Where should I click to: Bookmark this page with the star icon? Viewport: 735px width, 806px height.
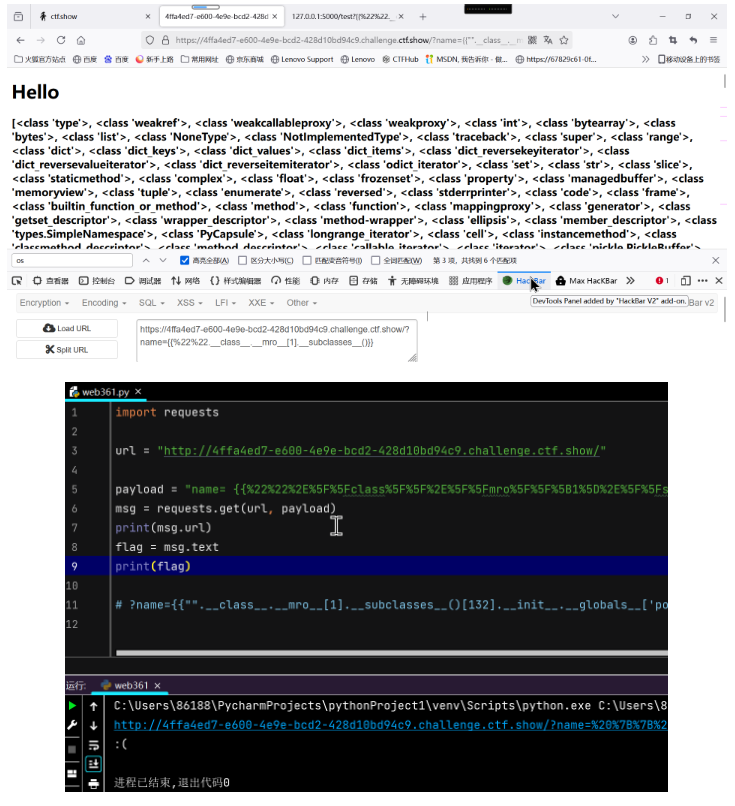click(564, 40)
